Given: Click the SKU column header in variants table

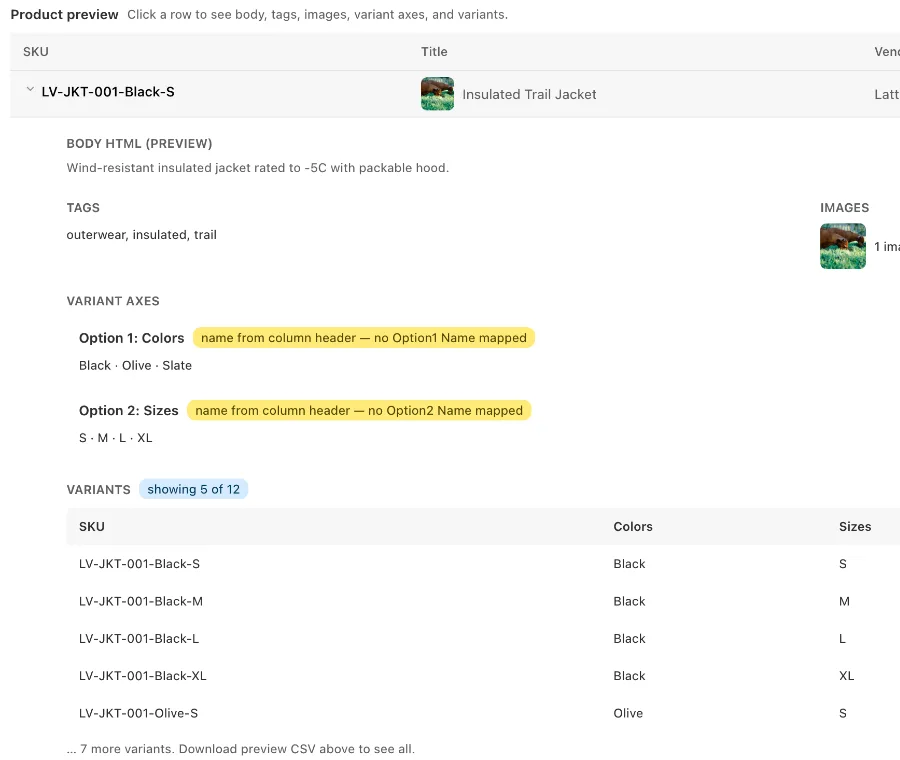Looking at the screenshot, I should [x=92, y=526].
